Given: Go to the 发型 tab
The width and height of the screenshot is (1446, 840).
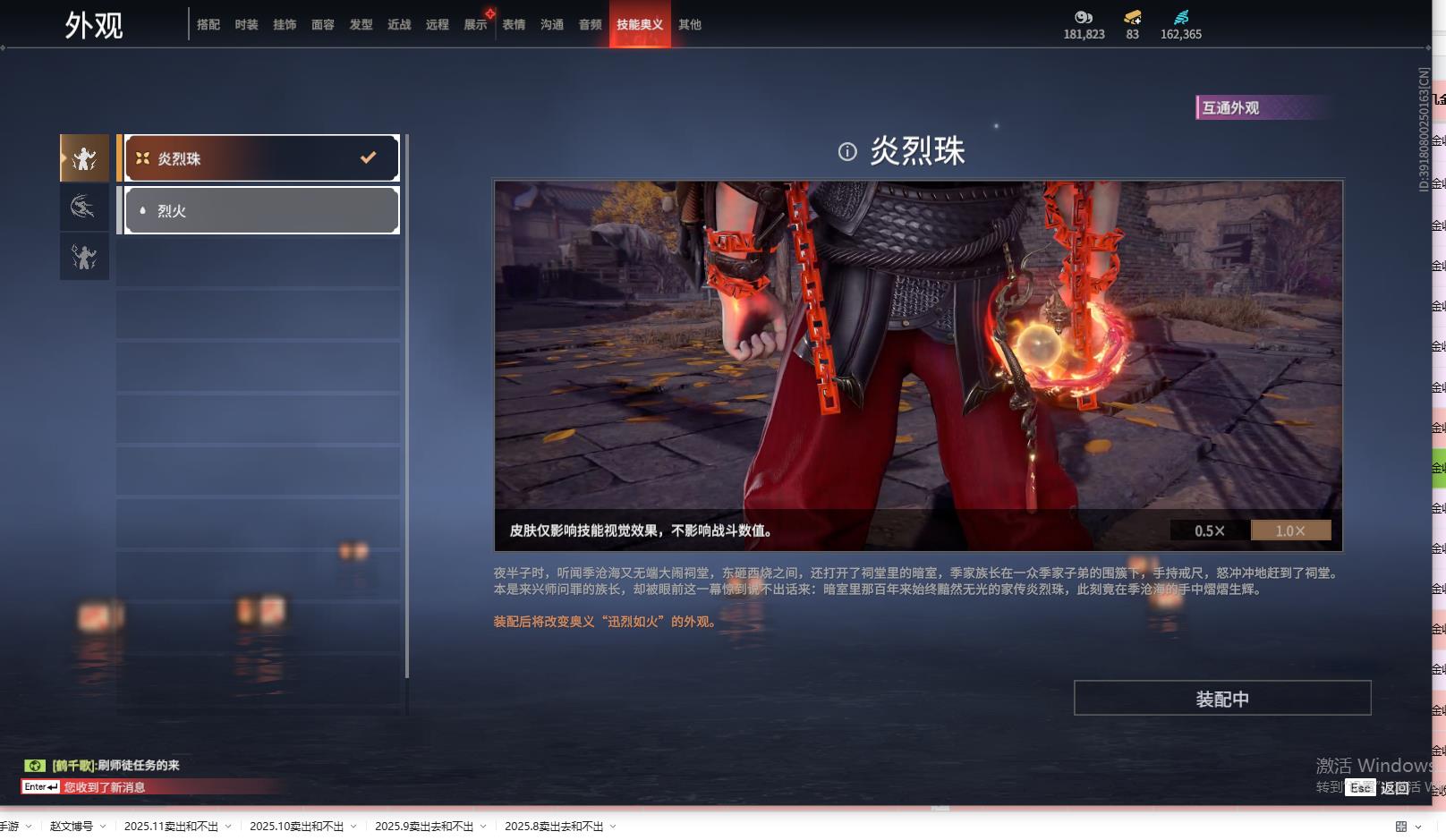Looking at the screenshot, I should (x=361, y=25).
